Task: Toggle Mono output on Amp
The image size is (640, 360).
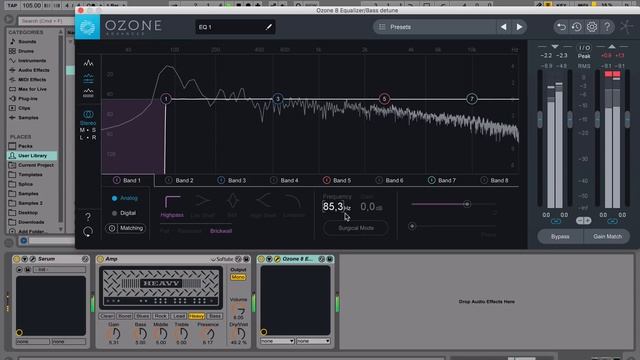Action: tap(238, 277)
